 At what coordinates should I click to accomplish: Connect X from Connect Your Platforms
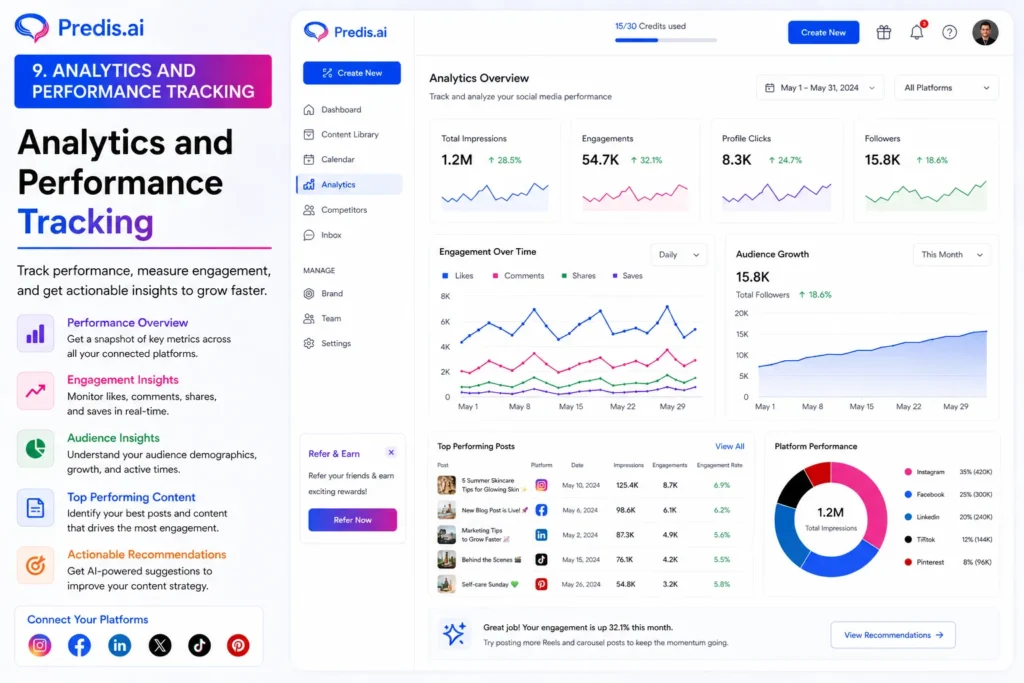click(160, 645)
